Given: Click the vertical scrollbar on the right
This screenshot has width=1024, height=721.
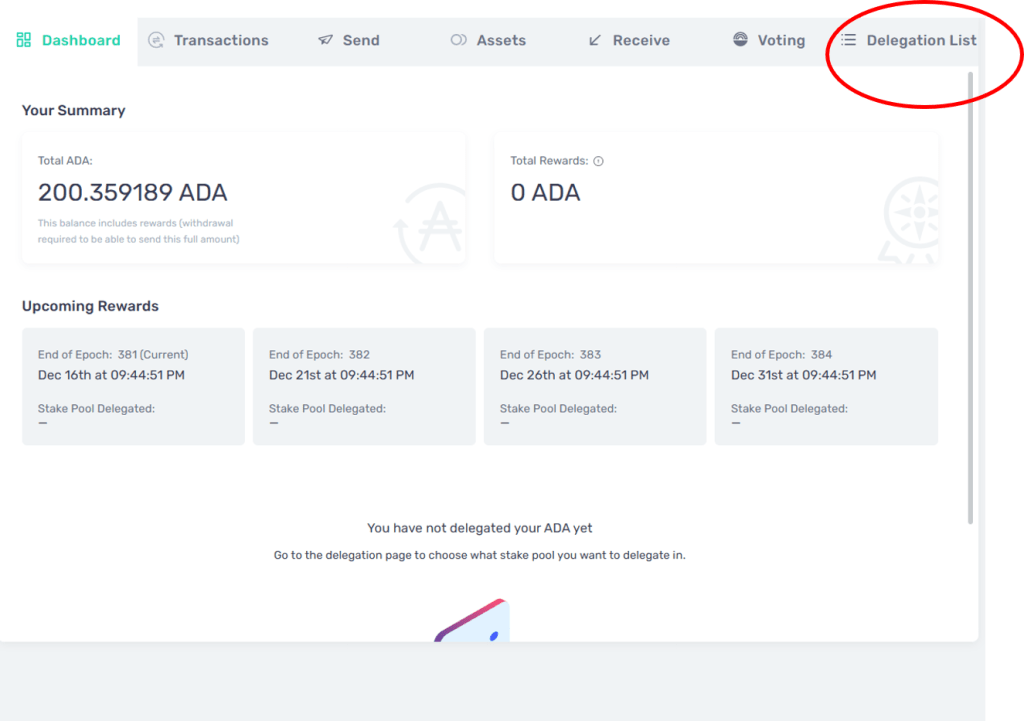Looking at the screenshot, I should tap(970, 300).
